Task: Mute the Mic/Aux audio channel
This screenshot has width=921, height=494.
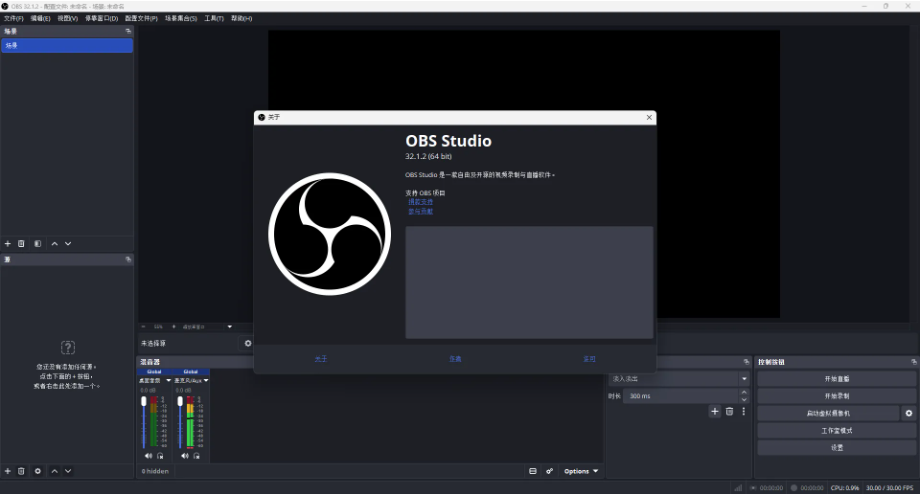Action: 183,456
